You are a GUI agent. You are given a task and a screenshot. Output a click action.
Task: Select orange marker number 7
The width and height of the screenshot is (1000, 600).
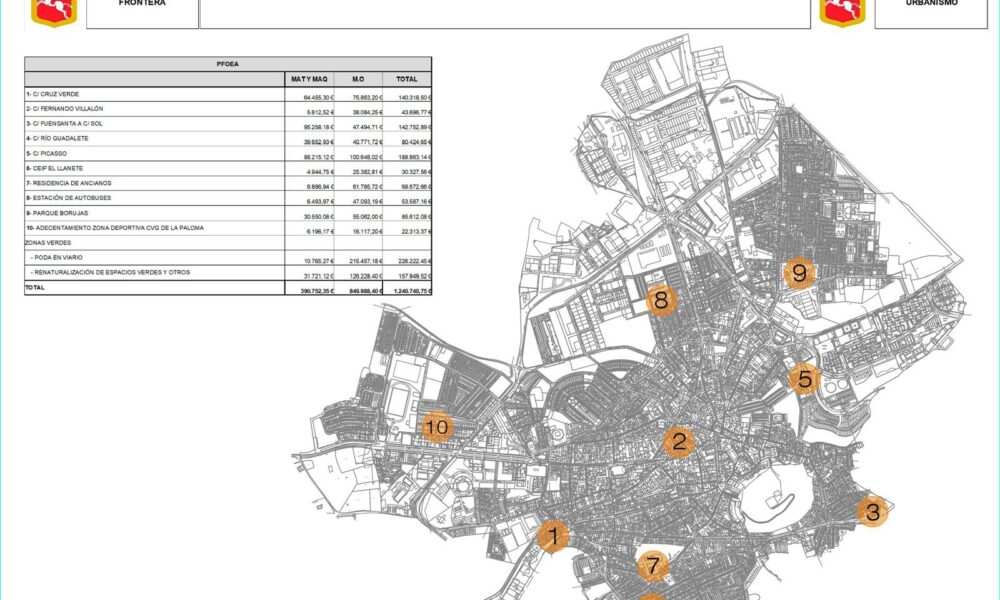653,566
